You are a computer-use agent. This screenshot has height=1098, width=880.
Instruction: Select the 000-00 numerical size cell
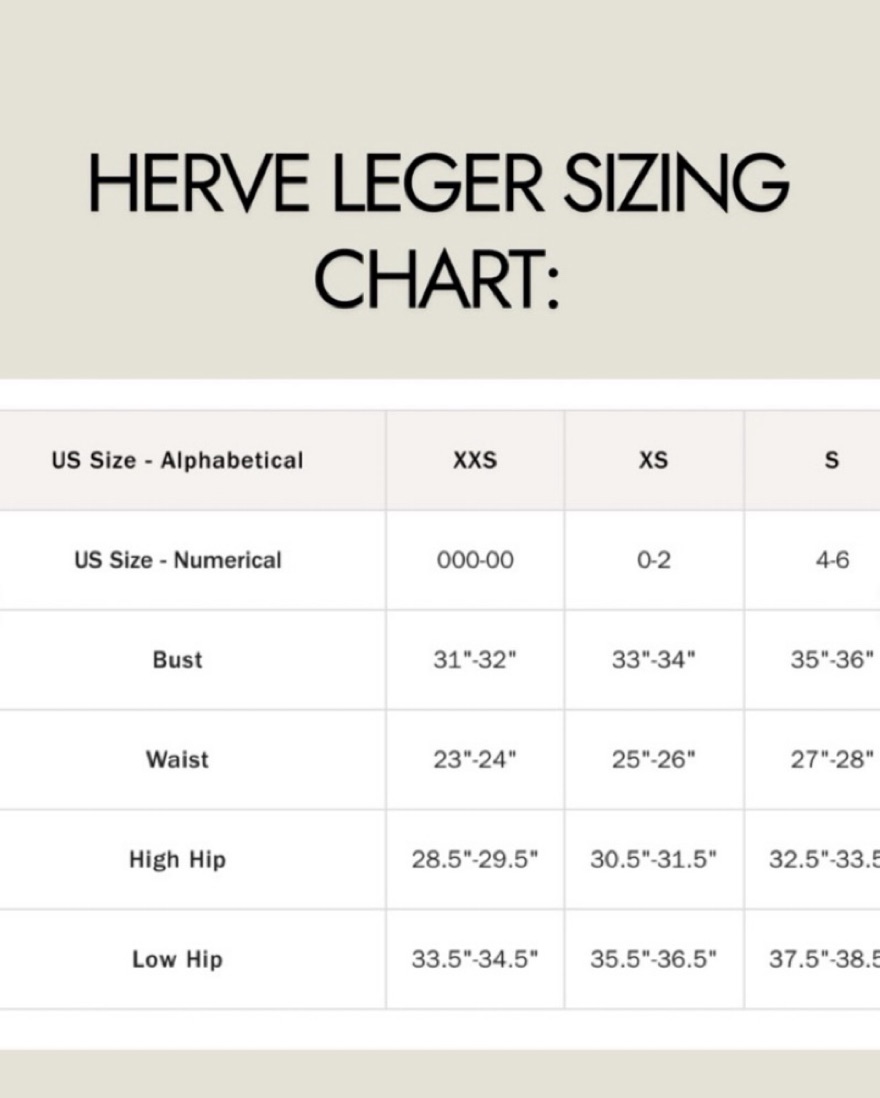pyautogui.click(x=475, y=560)
